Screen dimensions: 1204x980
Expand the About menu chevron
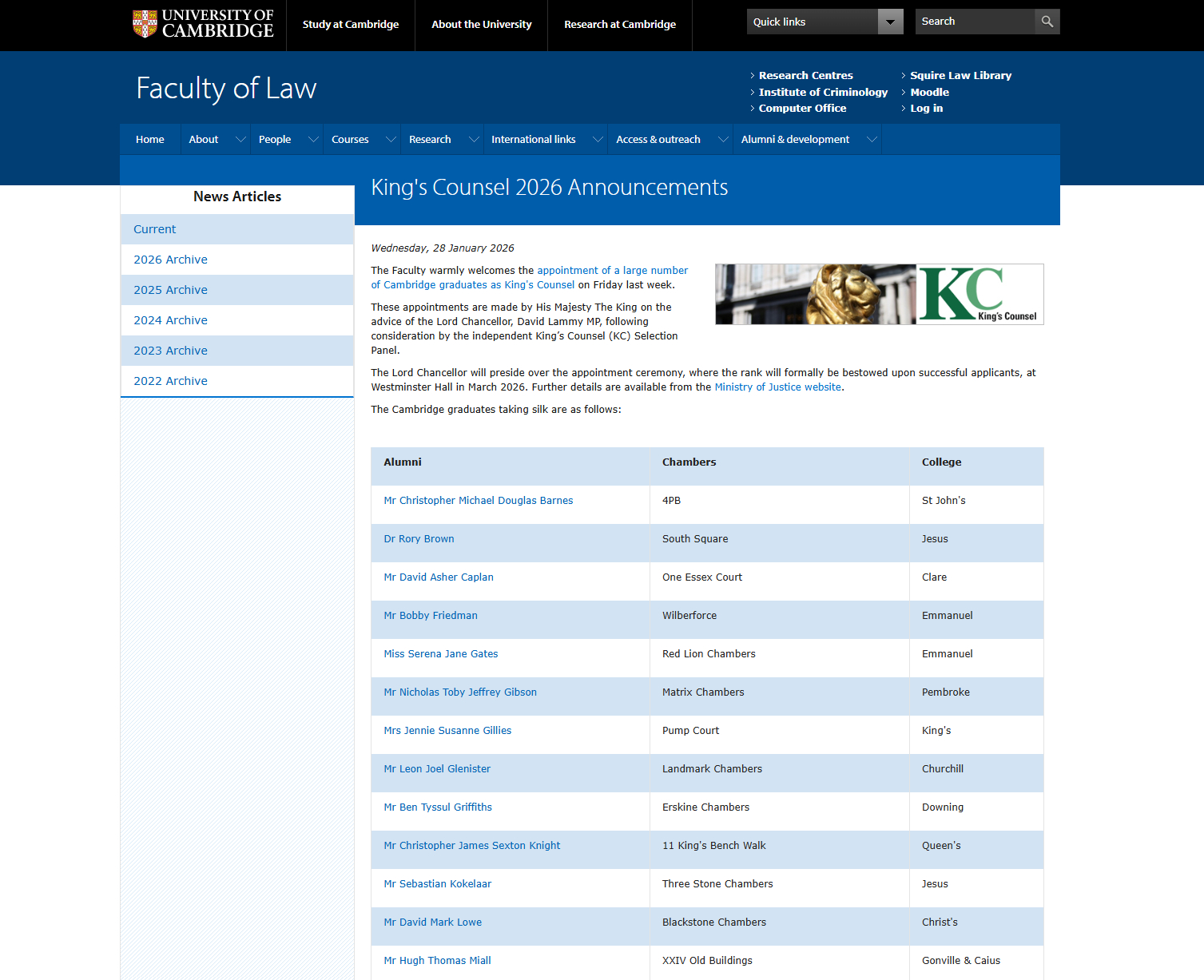pos(240,140)
